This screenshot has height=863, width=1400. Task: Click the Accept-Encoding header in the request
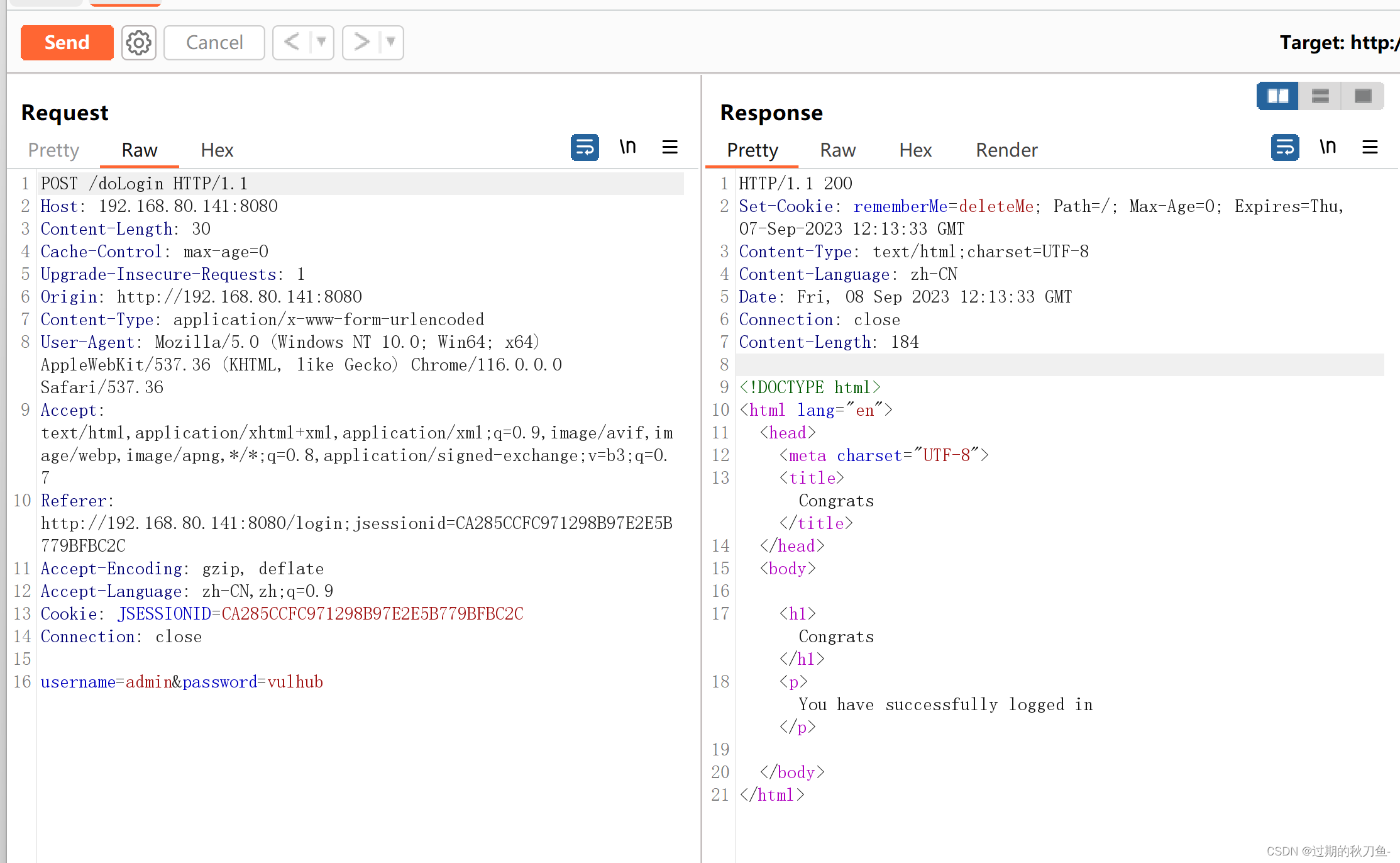pyautogui.click(x=182, y=569)
